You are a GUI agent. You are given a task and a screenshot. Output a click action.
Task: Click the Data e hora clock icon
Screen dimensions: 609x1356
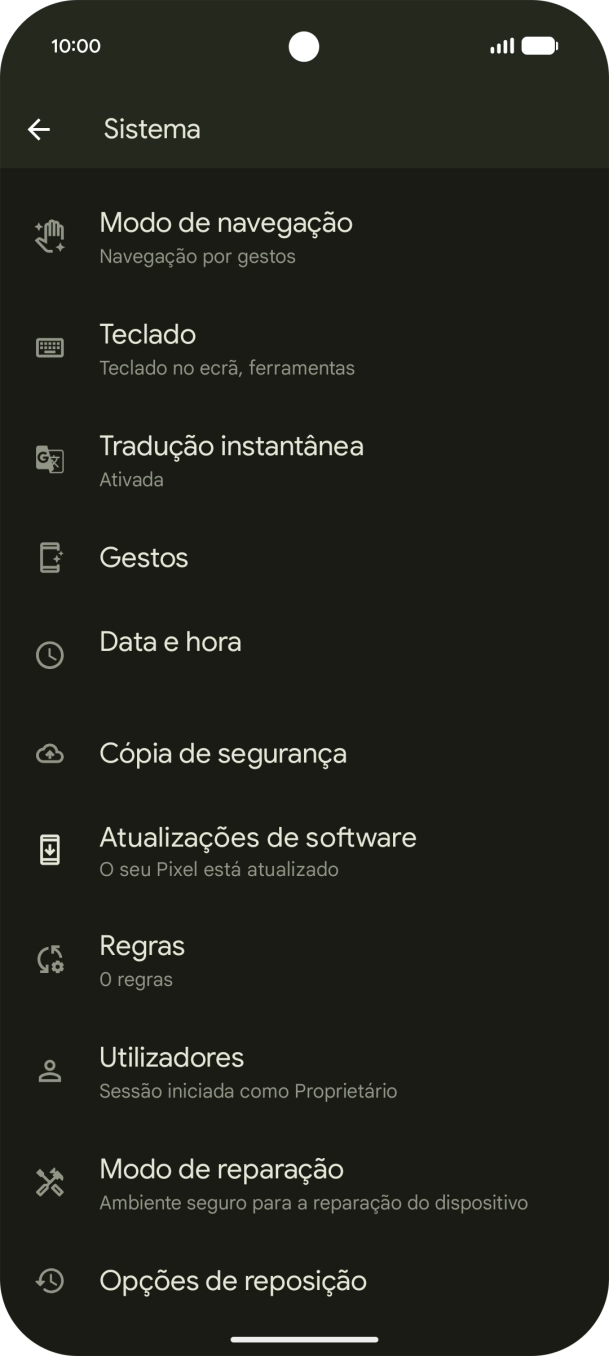pos(49,654)
